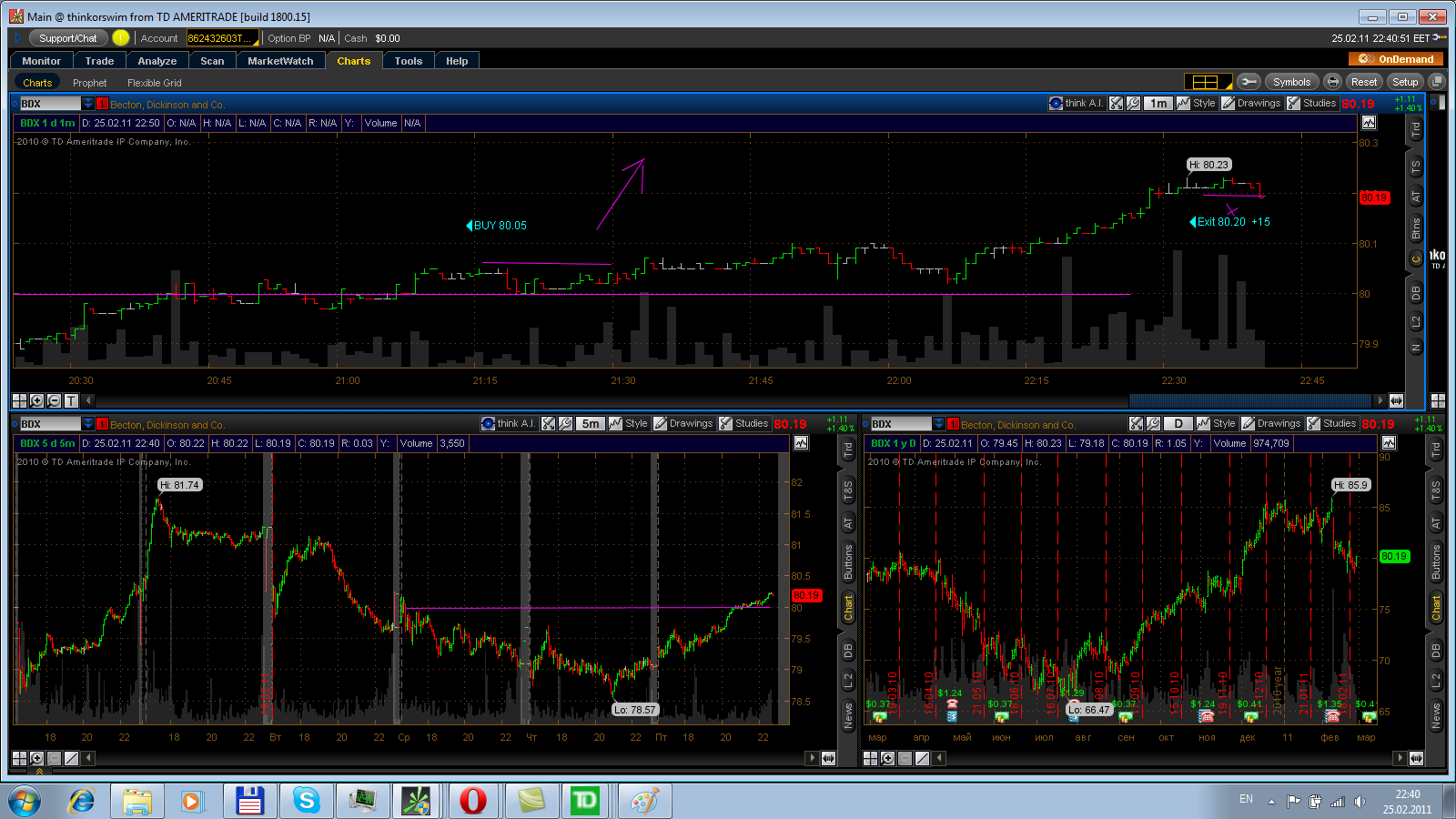Open the D timeframe selector in lower-right chart
1456x819 pixels.
(1178, 424)
